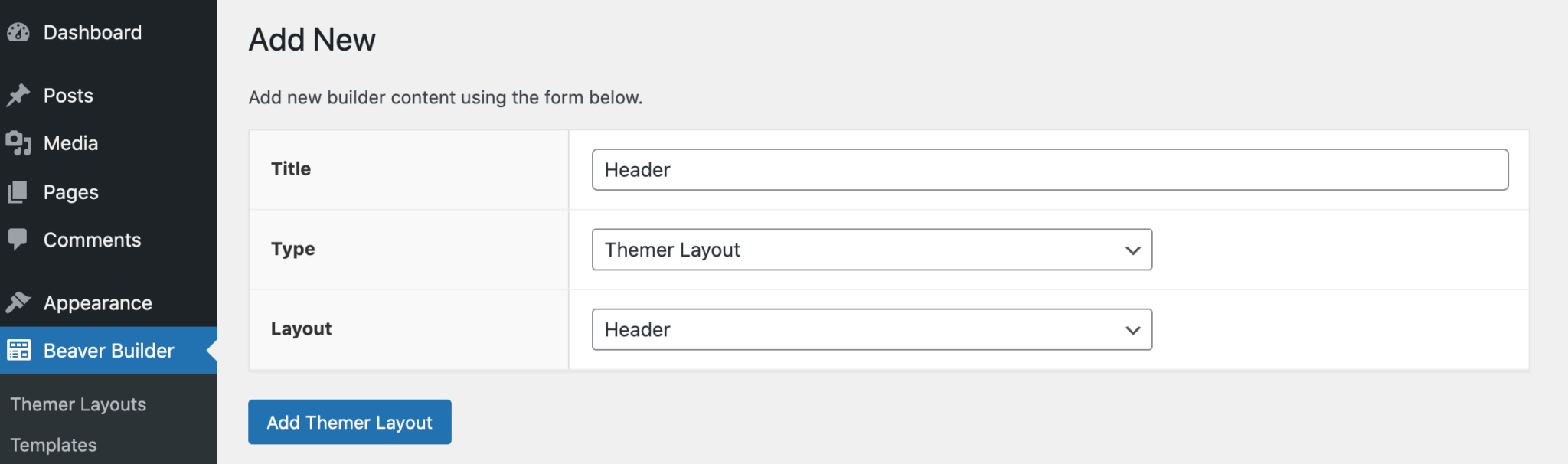Select the highlighted Beaver Builder menu entry

tap(108, 350)
